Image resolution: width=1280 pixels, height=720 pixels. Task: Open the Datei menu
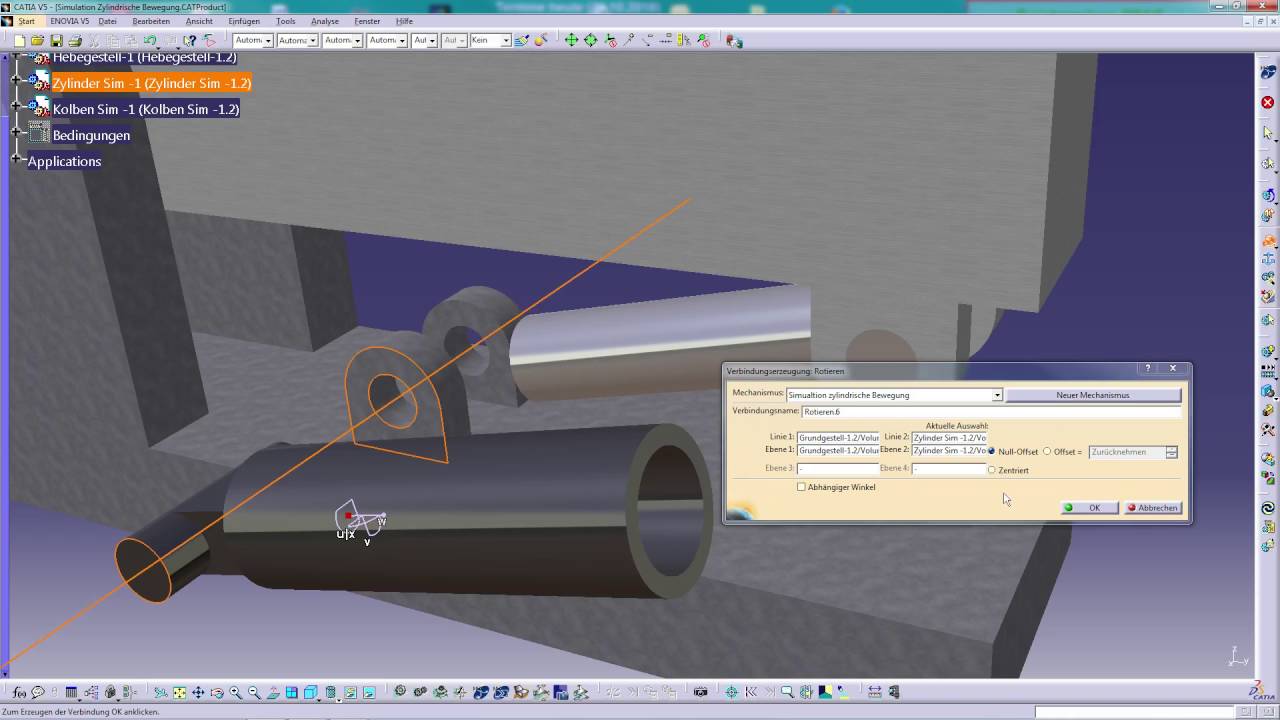click(107, 21)
